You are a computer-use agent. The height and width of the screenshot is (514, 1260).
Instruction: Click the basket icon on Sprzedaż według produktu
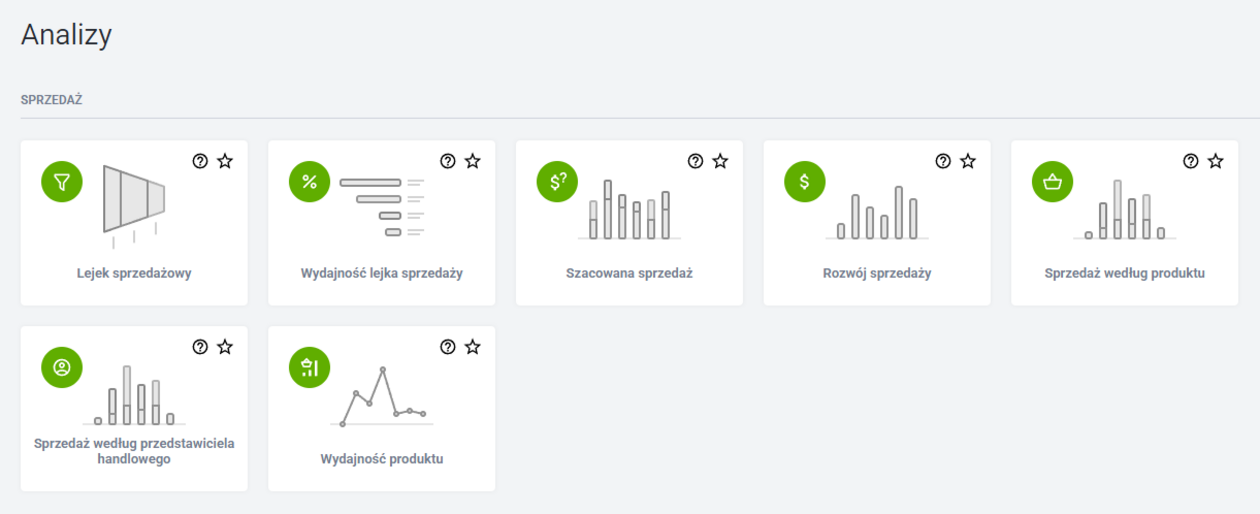(1052, 182)
